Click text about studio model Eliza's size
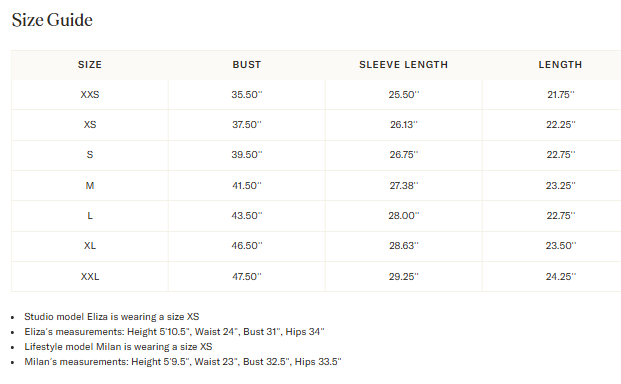Viewport: 621px width, 384px height. pos(112,317)
